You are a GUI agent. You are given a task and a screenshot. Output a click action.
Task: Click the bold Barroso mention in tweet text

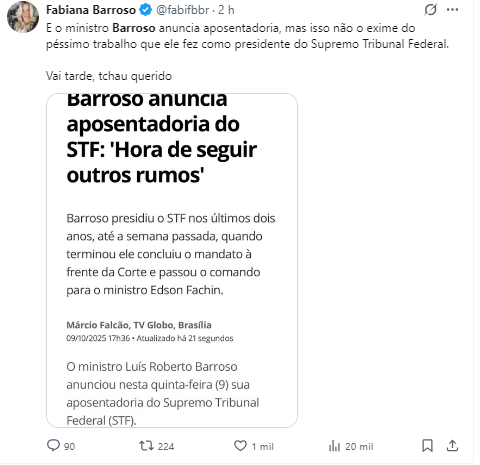134,28
